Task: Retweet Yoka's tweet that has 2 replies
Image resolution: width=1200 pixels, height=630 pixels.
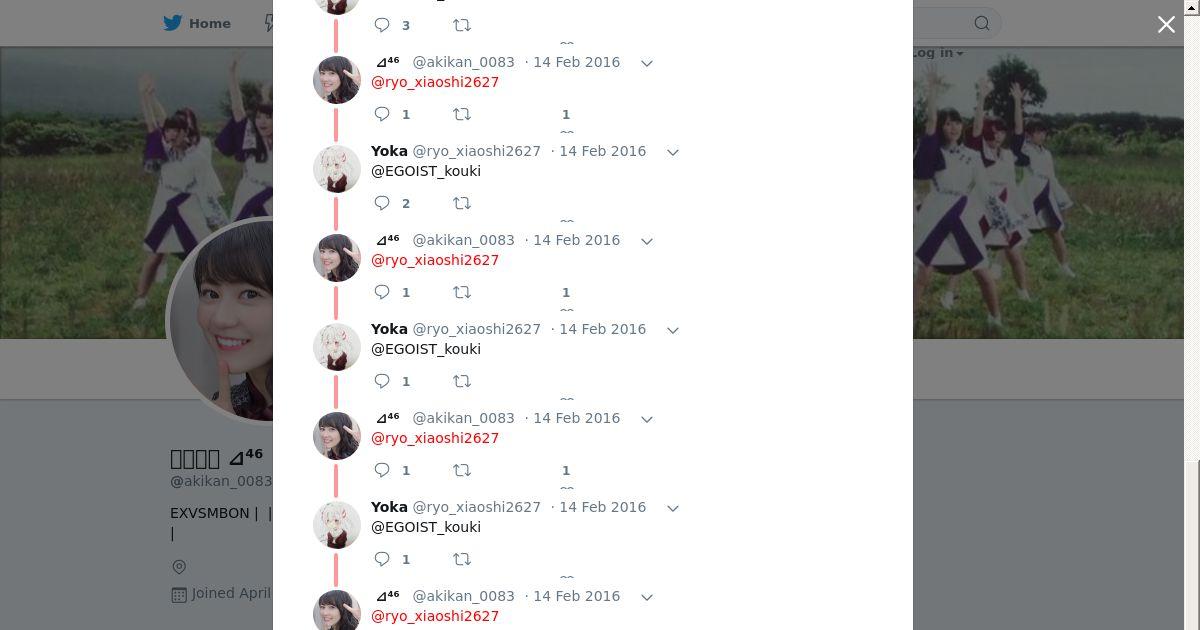Action: [462, 203]
